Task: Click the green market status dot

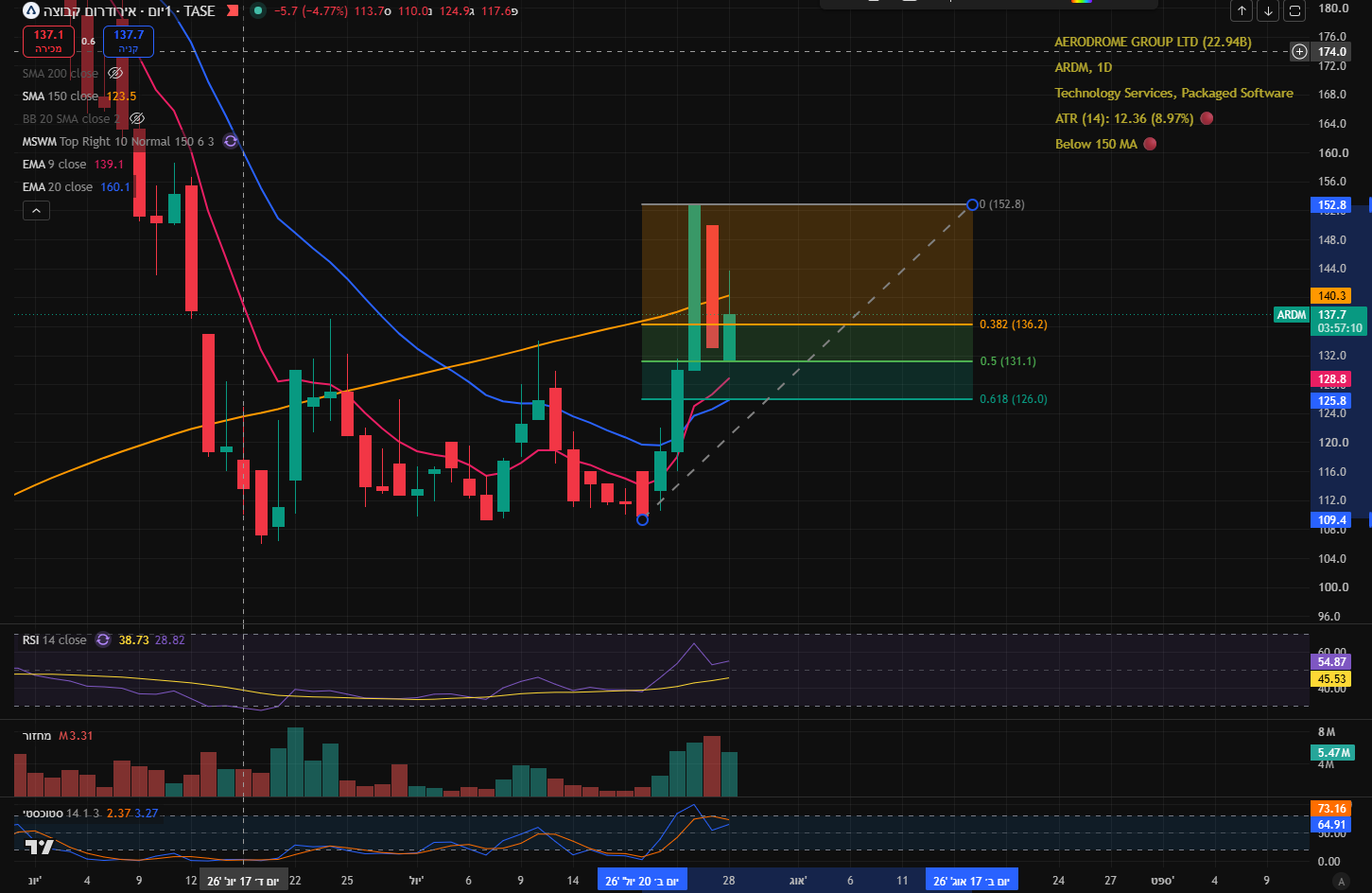Action: coord(258,11)
